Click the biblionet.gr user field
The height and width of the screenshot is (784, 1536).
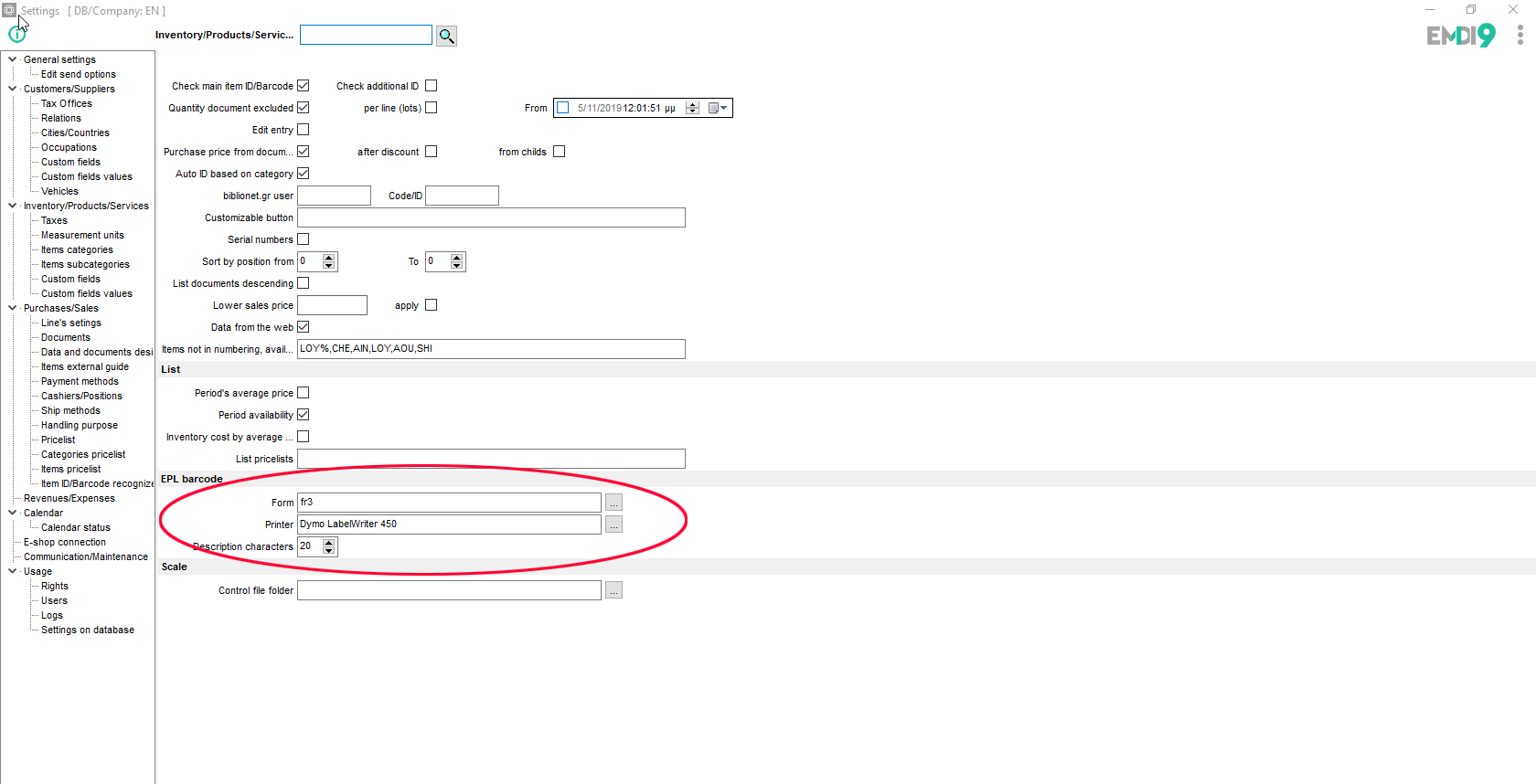pos(334,196)
